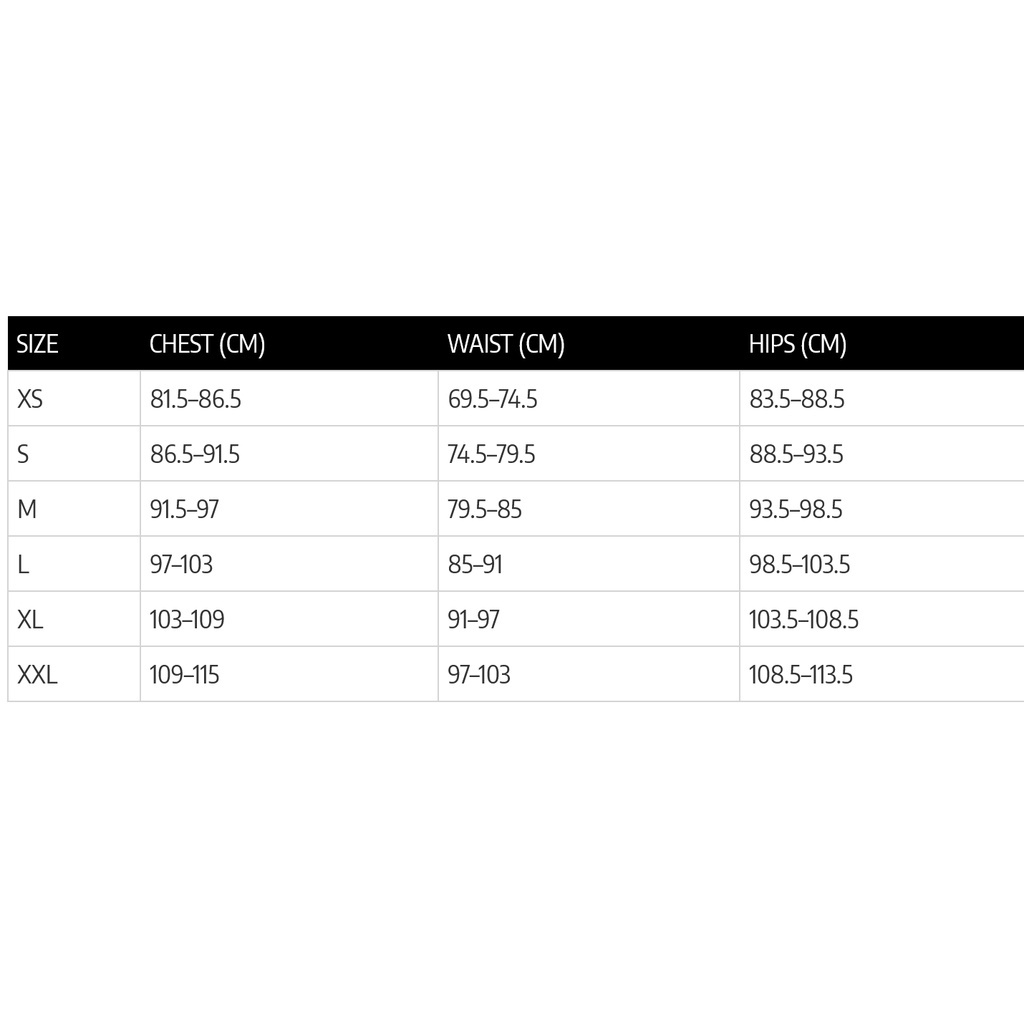The height and width of the screenshot is (1024, 1024).
Task: Click hips value 98.5–103.5
Action: pyautogui.click(x=800, y=564)
